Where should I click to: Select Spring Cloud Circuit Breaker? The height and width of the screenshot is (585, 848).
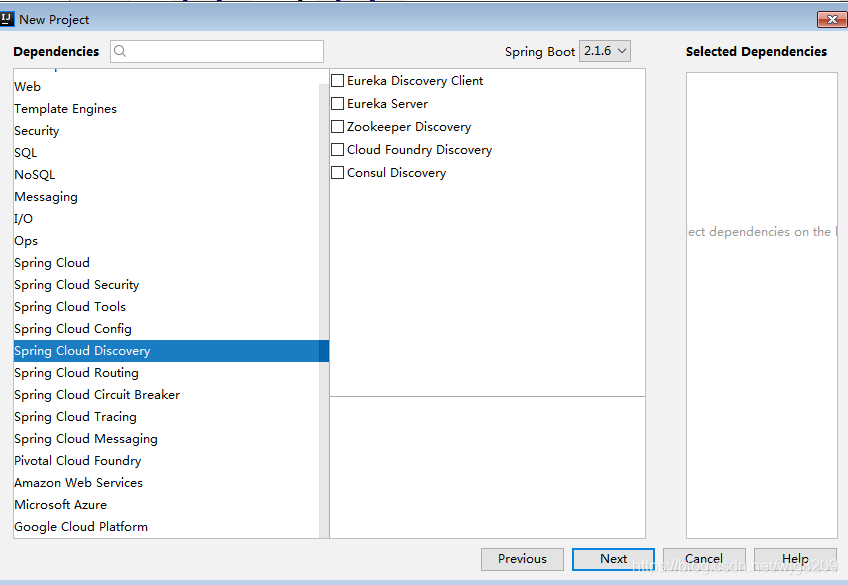tap(167, 395)
